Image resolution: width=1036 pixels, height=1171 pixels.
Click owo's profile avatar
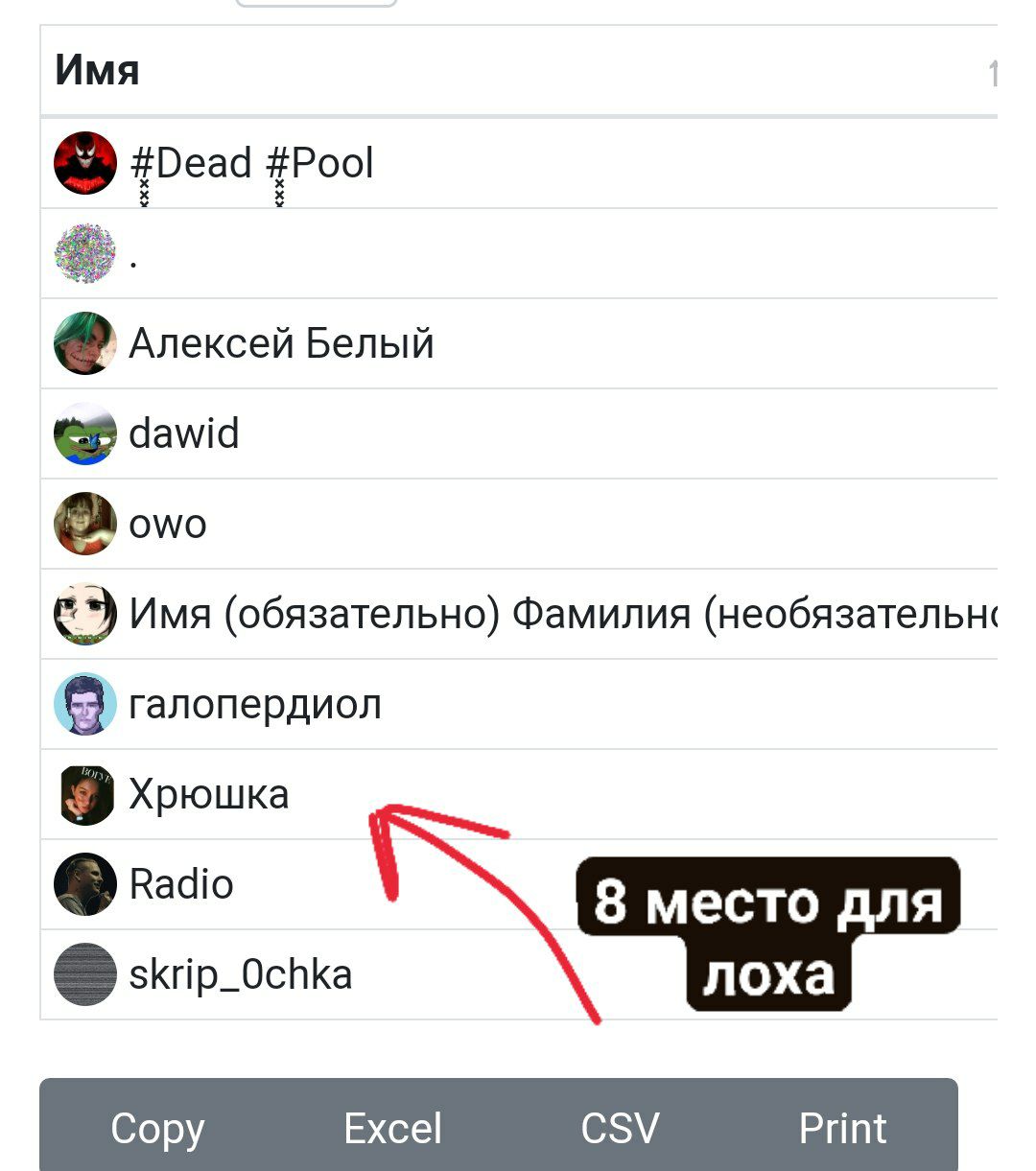[84, 524]
